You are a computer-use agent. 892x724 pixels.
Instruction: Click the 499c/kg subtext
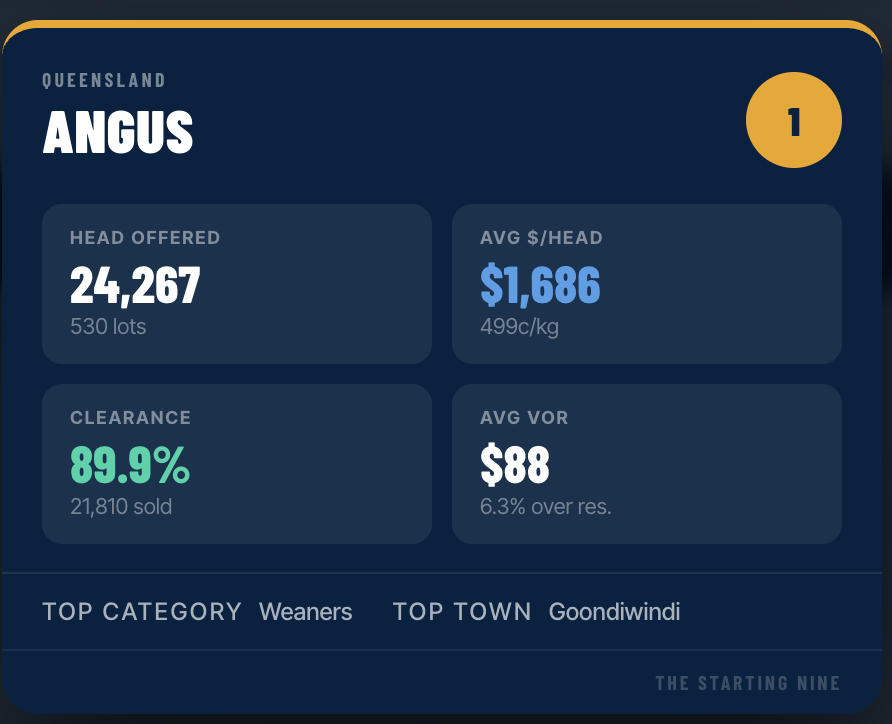(x=519, y=327)
